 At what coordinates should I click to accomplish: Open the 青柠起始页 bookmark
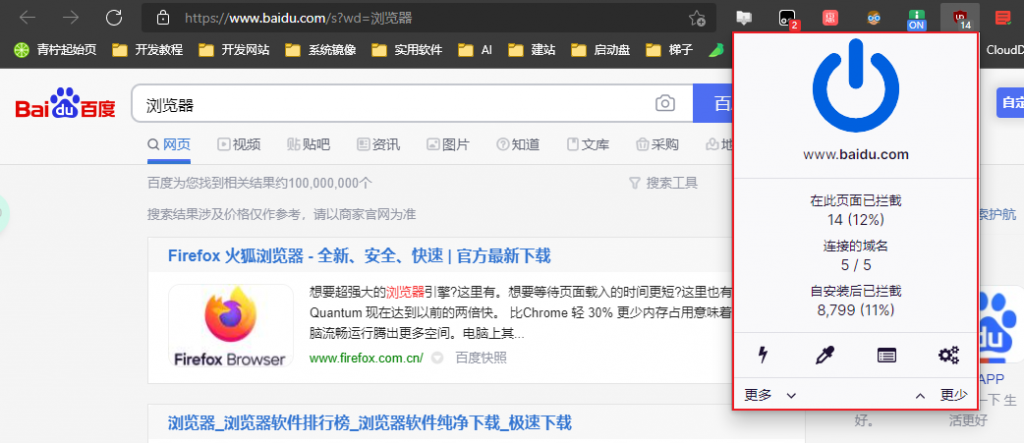pyautogui.click(x=56, y=49)
